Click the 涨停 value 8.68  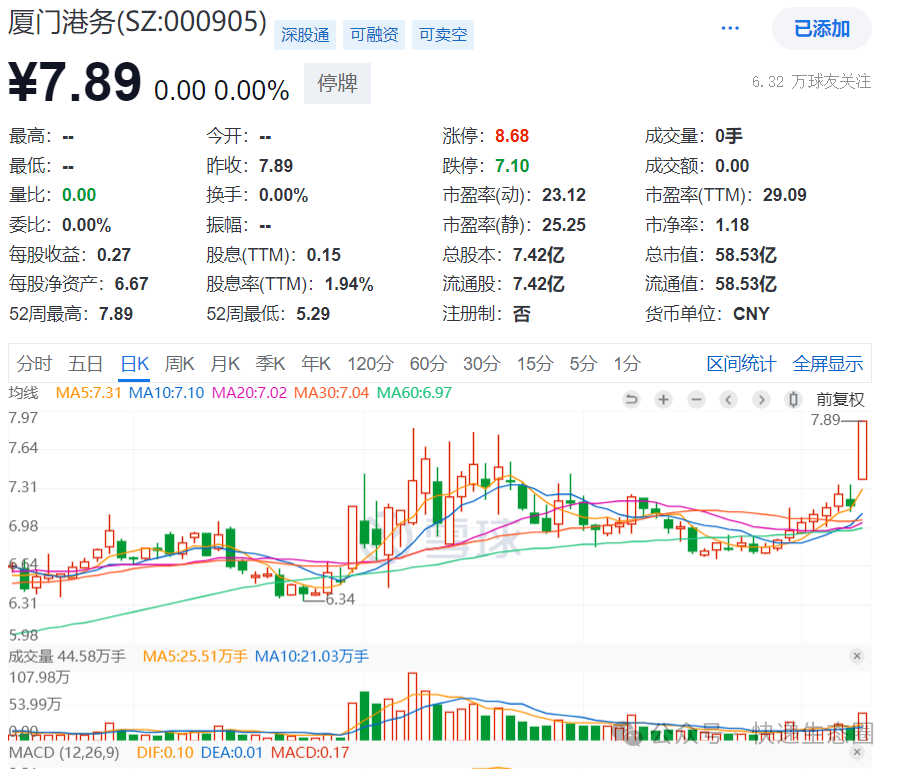tap(512, 136)
